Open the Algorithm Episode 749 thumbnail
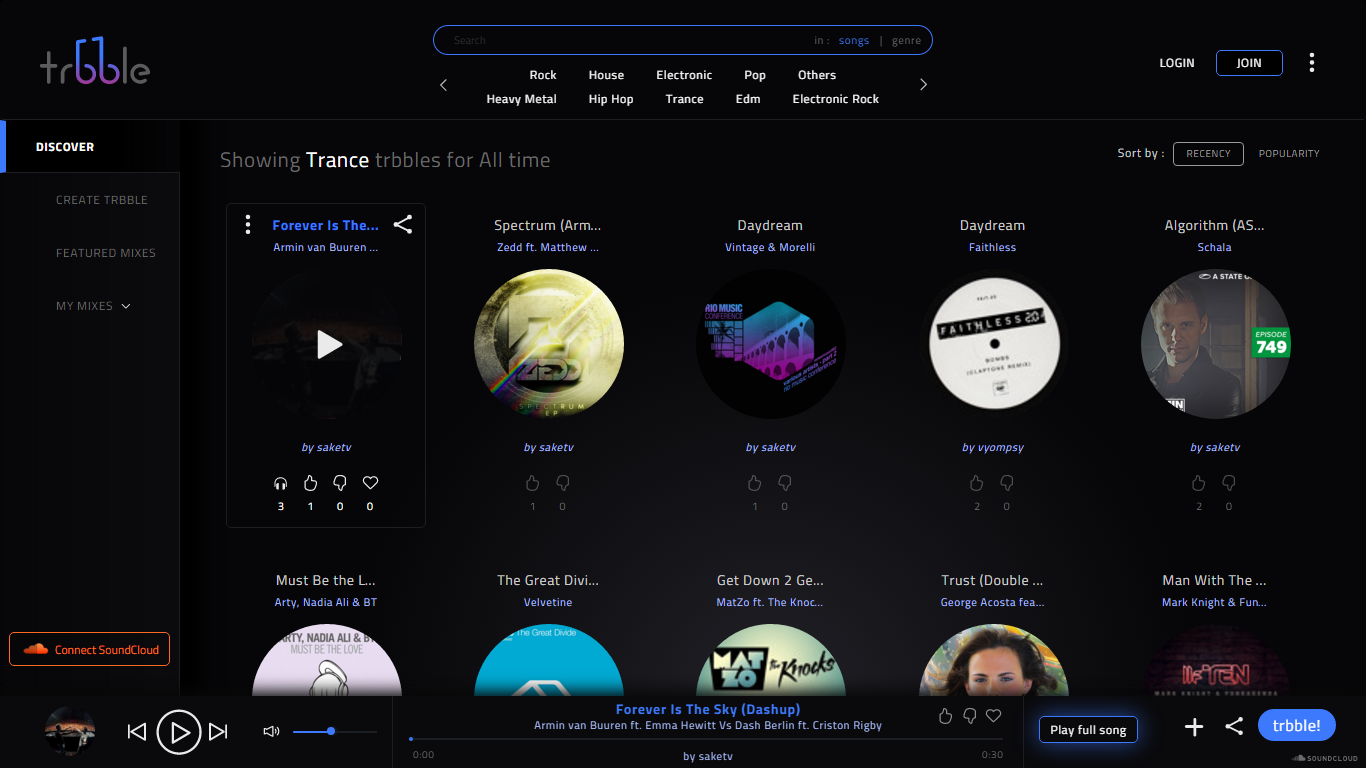 (1215, 345)
